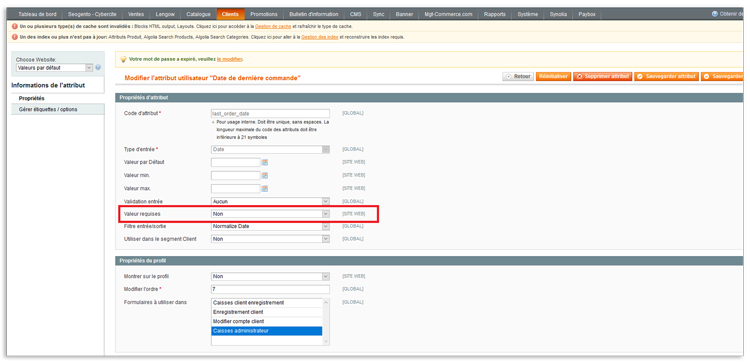Open calendar icon for Valeur min.

[x=265, y=176]
